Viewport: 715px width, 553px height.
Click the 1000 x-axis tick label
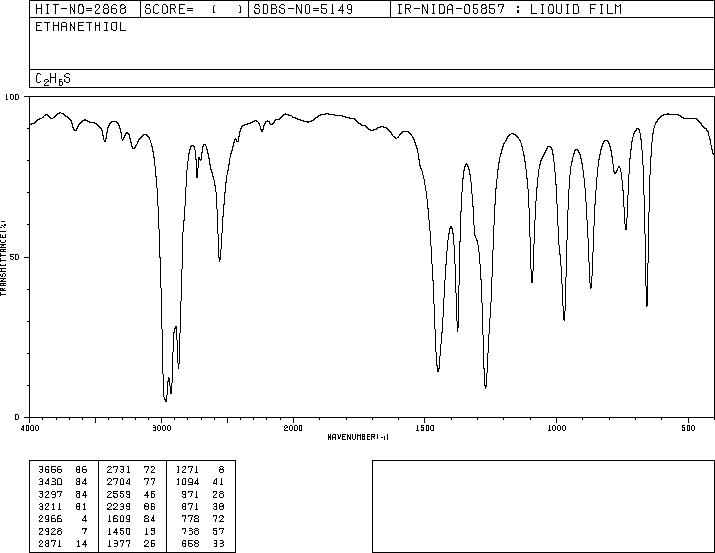(x=557, y=428)
